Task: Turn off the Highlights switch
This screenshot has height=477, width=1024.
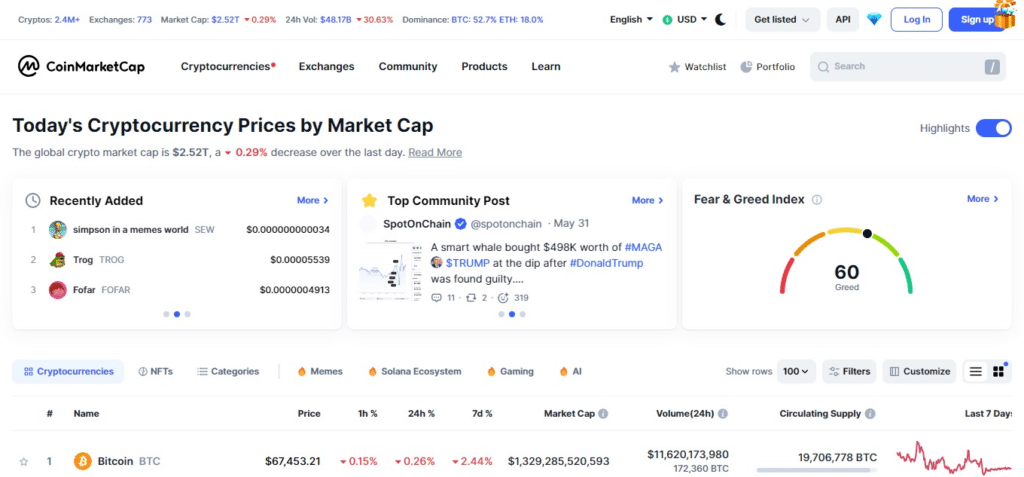Action: [993, 128]
